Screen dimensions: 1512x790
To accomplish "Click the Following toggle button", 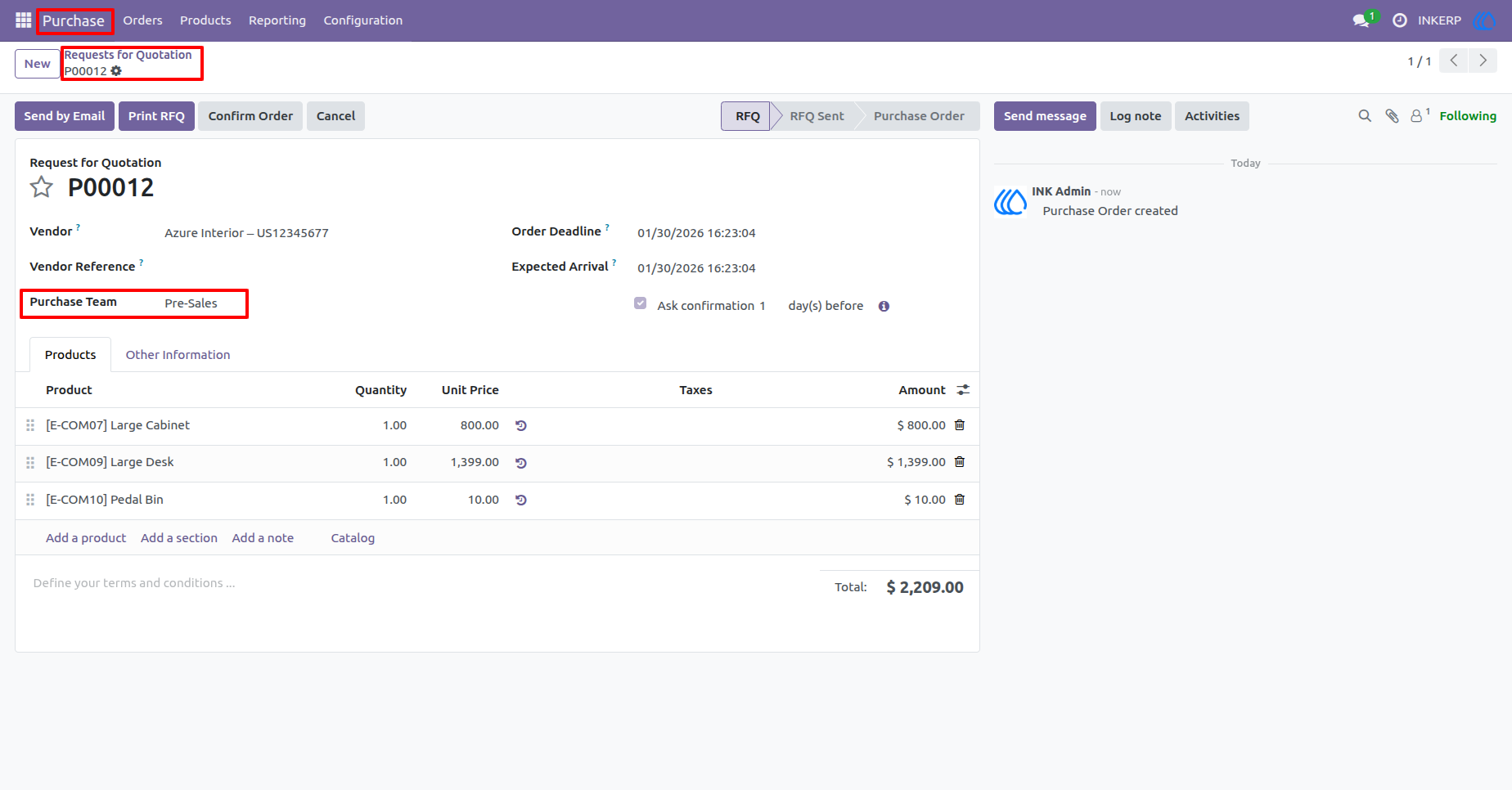I will pos(1468,116).
